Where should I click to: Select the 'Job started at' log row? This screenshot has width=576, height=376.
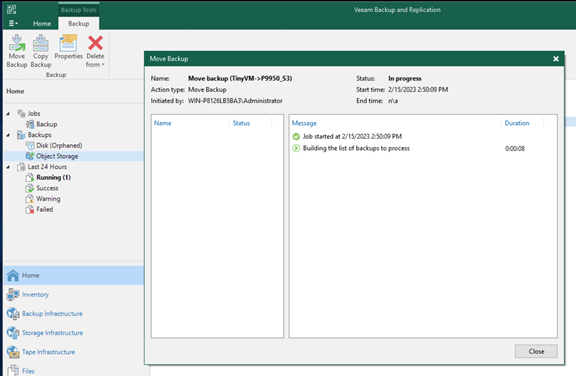click(423, 137)
